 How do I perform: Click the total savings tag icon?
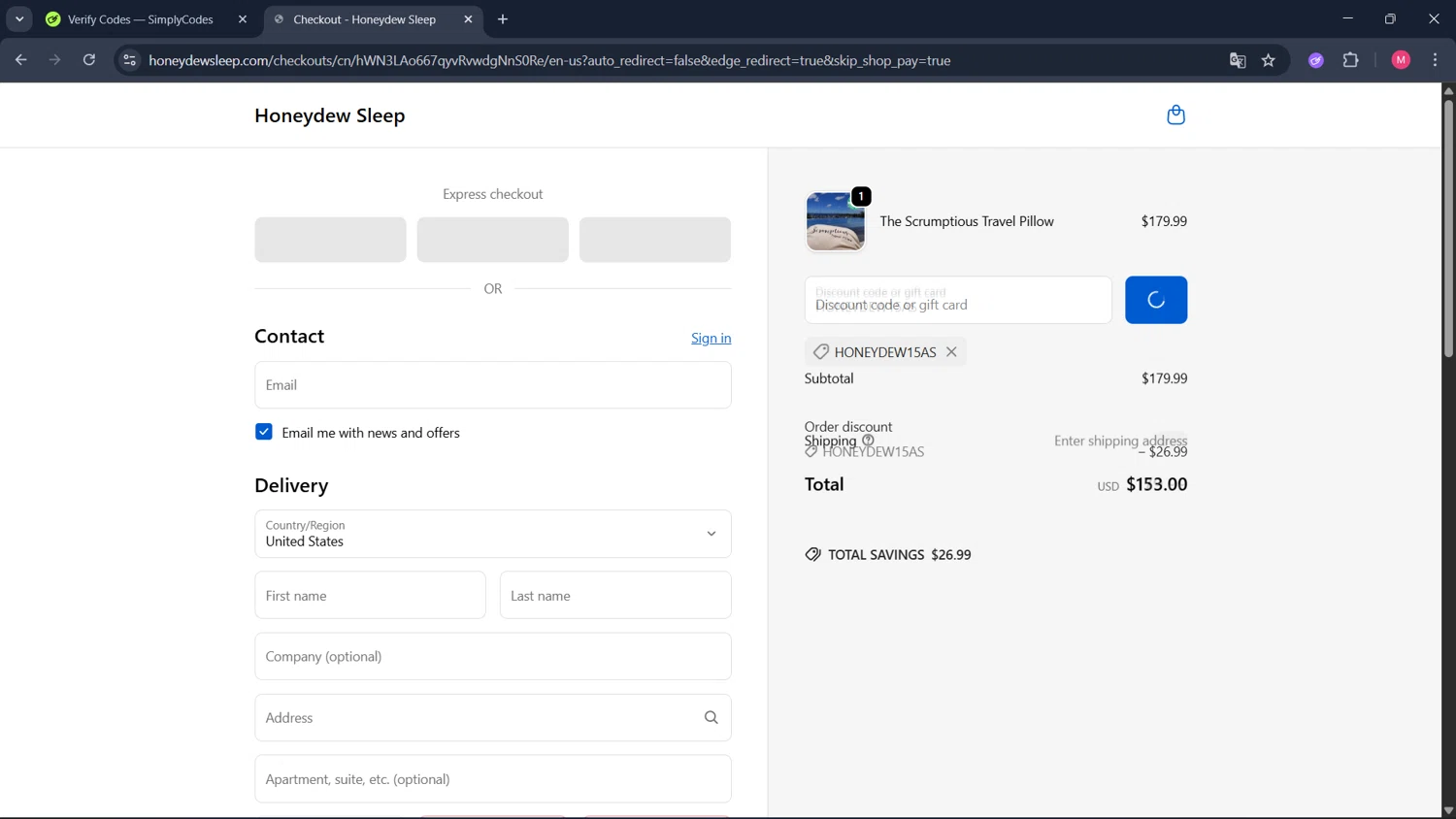point(812,555)
